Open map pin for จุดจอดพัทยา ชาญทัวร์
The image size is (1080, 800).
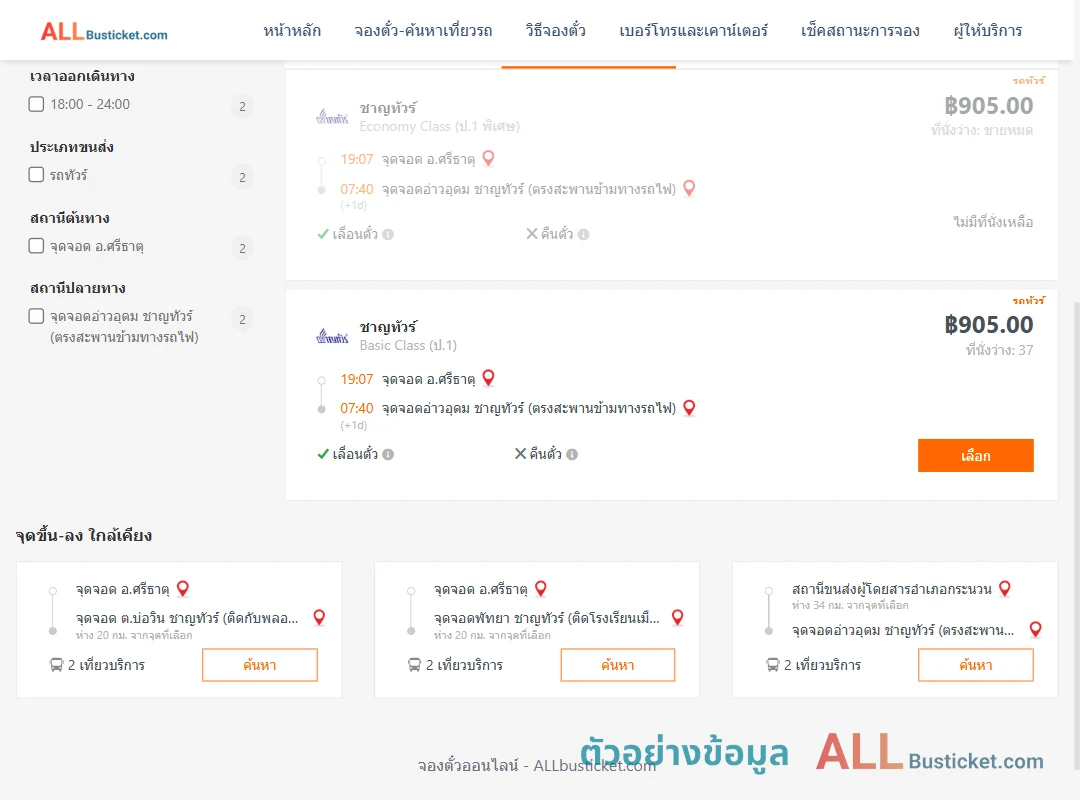[678, 617]
